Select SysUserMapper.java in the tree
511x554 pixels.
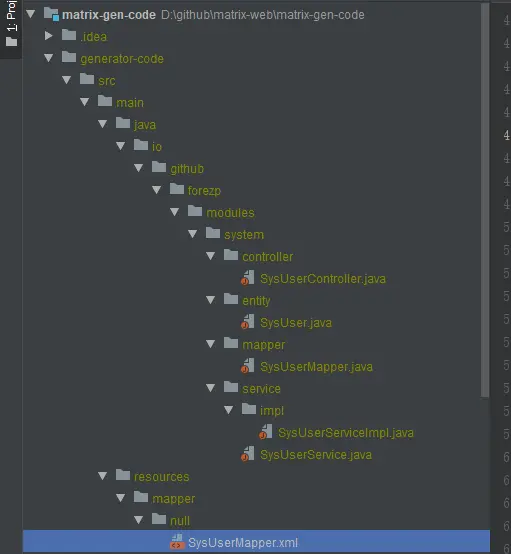point(316,367)
